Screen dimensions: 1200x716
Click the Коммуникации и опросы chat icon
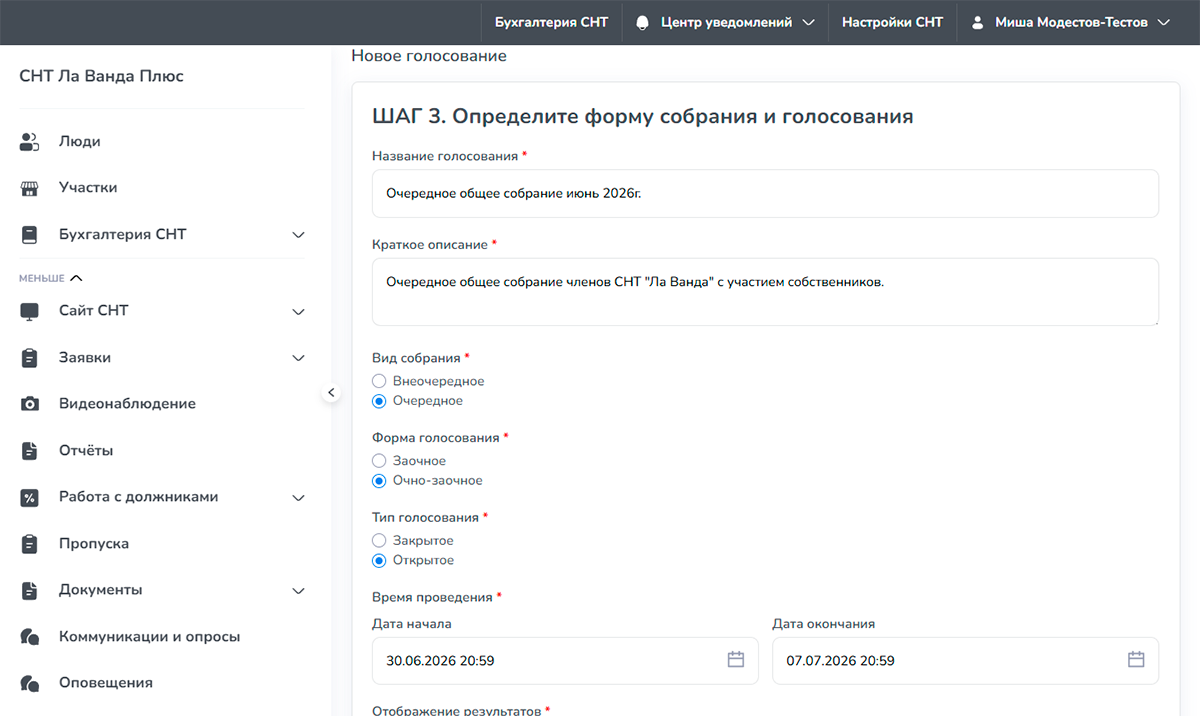tap(30, 637)
